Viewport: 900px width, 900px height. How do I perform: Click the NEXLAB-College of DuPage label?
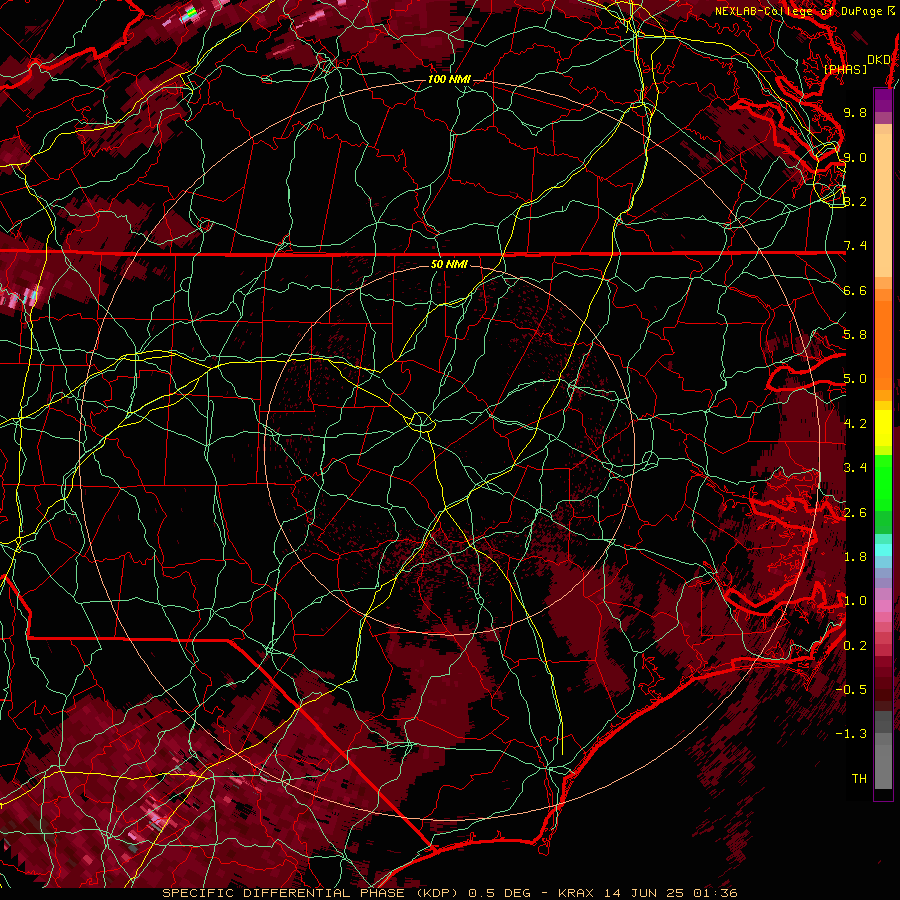[804, 11]
